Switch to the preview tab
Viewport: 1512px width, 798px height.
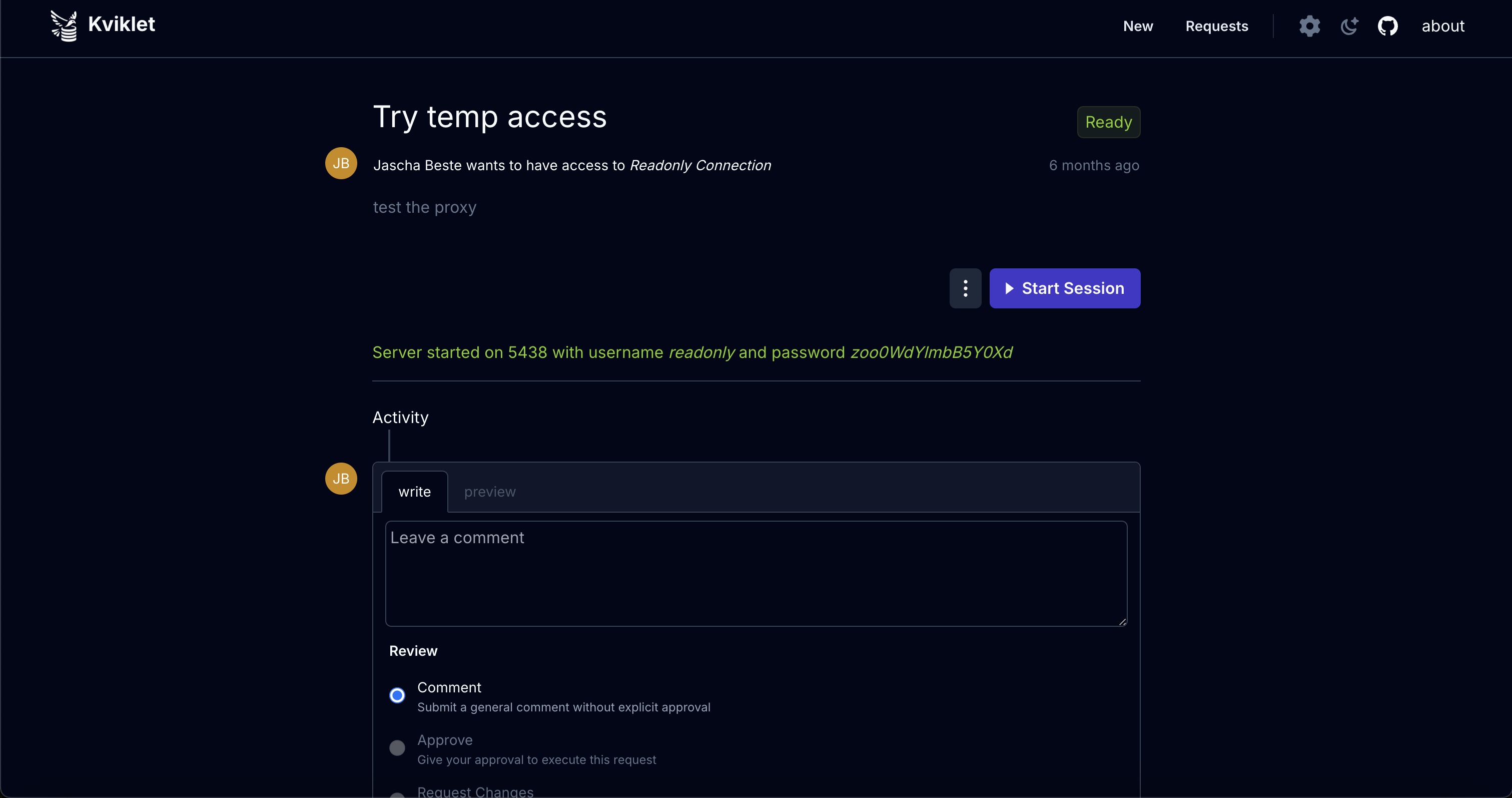(x=489, y=492)
